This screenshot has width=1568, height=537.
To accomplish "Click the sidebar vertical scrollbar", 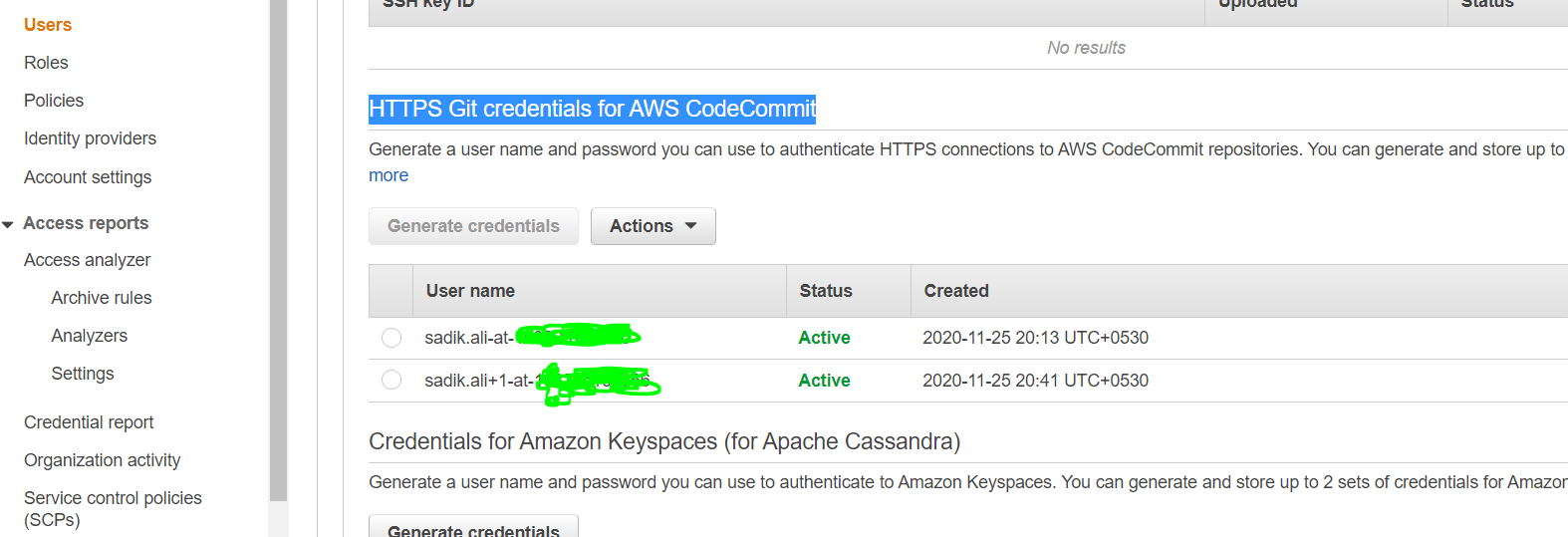I will [278, 249].
